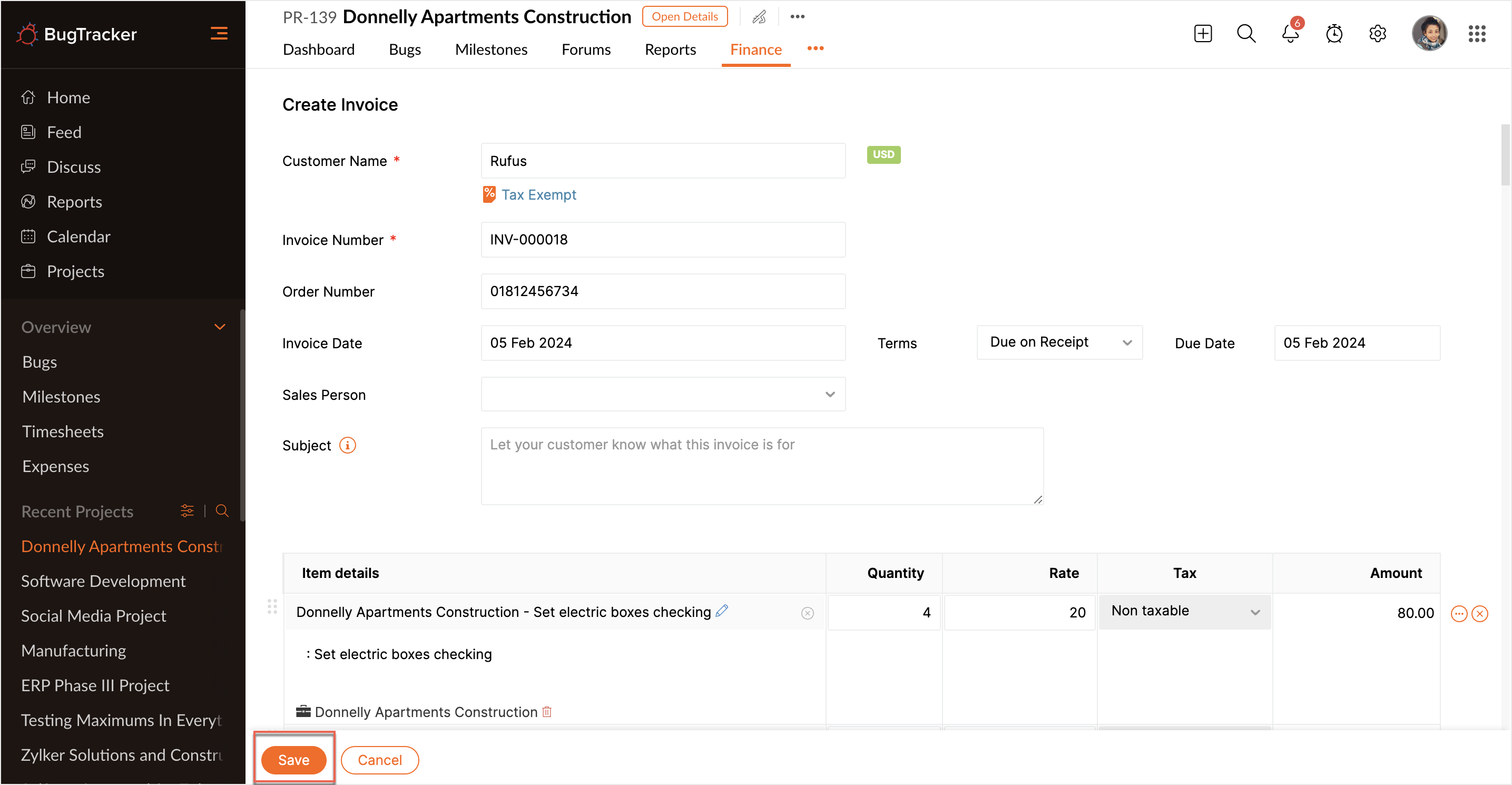Viewport: 1512px width, 785px height.
Task: Click the pencil edit icon beside item name
Action: tap(722, 611)
